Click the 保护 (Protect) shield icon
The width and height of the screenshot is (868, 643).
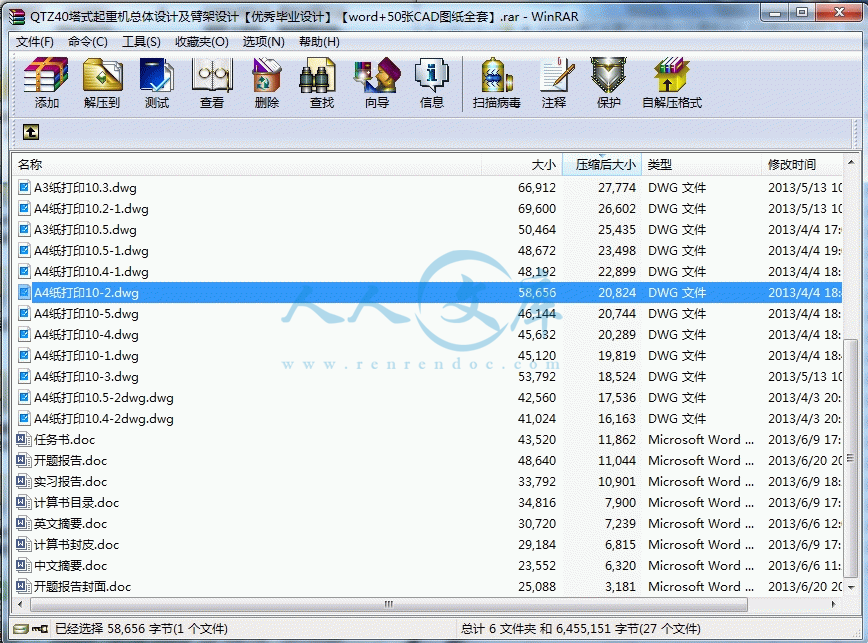608,83
